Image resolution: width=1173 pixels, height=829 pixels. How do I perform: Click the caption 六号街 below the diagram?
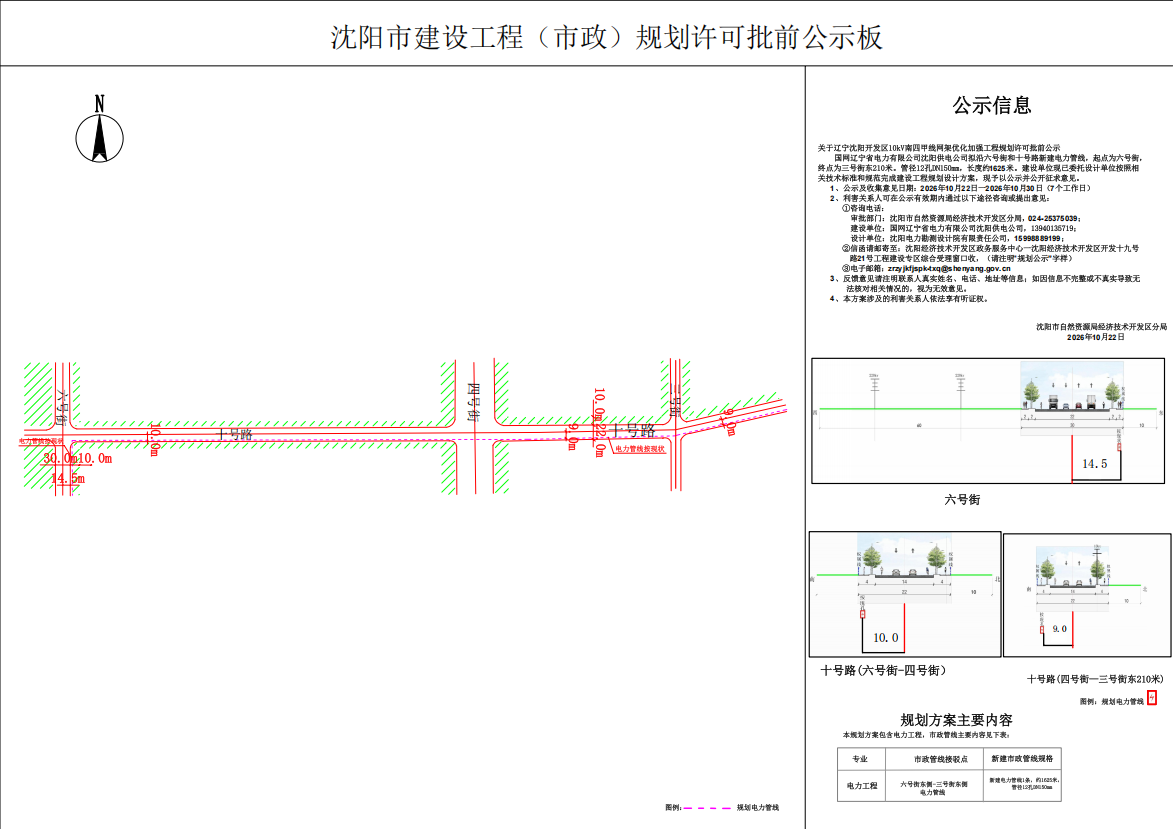coord(962,499)
